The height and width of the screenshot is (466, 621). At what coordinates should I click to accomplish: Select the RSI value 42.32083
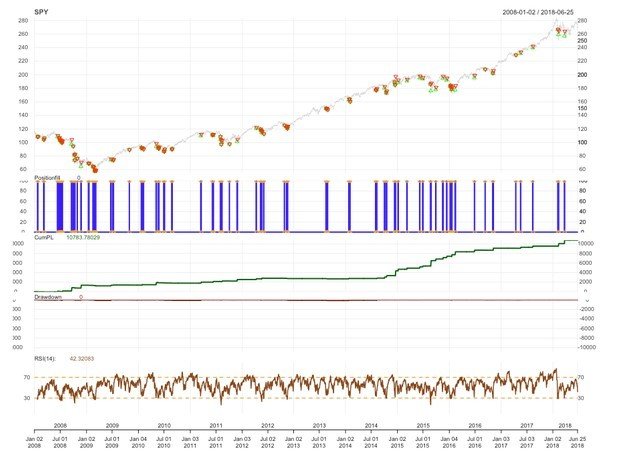(82, 358)
